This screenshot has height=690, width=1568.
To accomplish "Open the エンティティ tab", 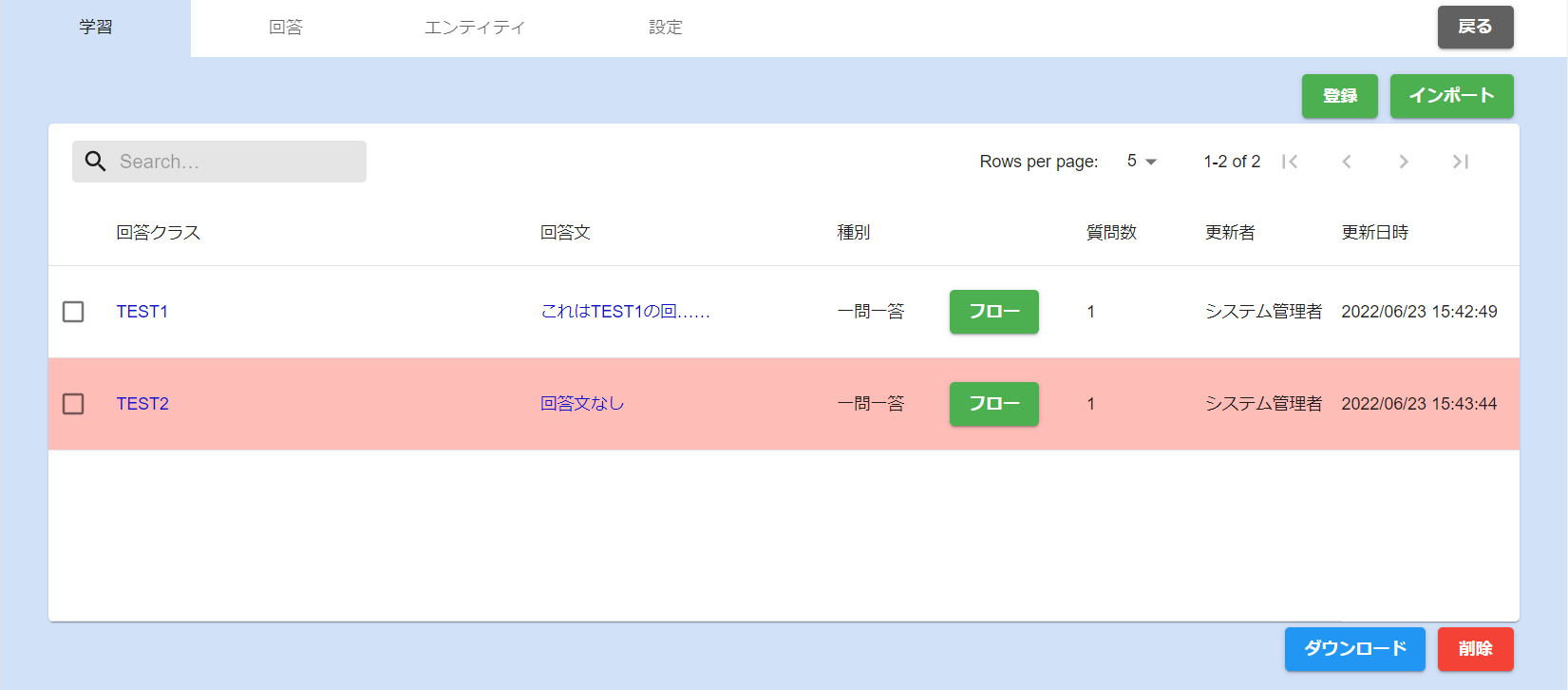I will click(x=475, y=28).
